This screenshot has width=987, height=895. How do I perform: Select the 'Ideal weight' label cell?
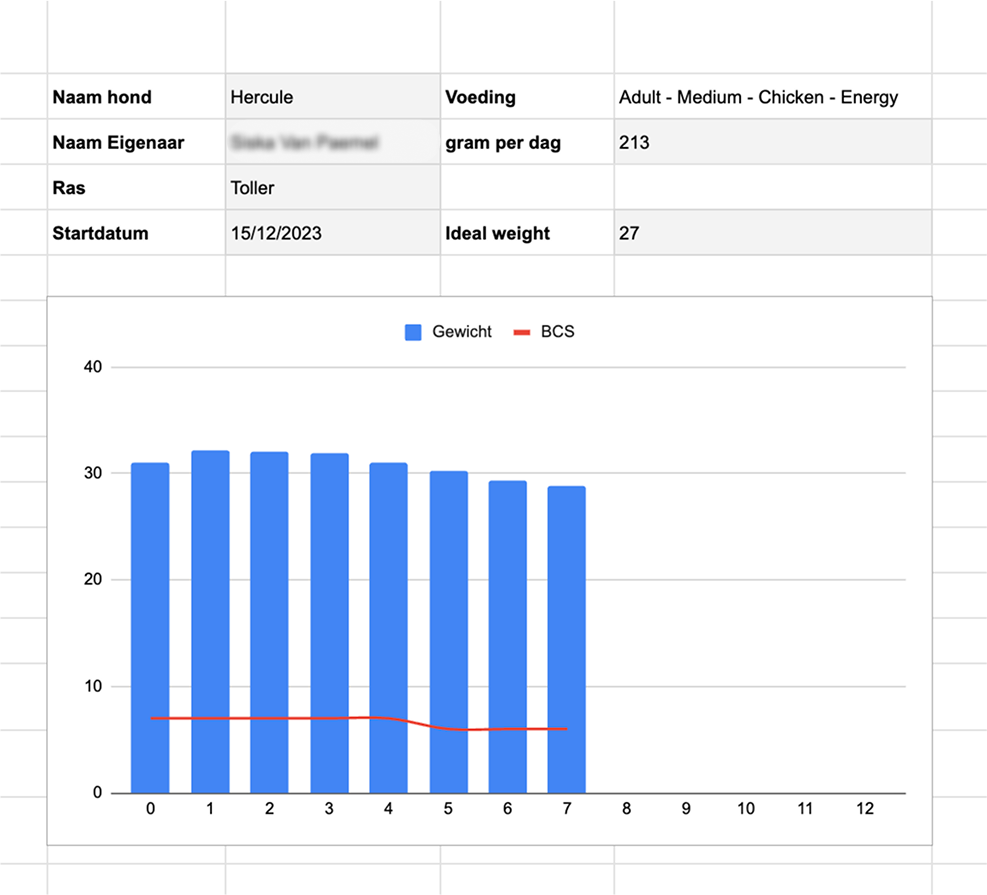click(527, 233)
